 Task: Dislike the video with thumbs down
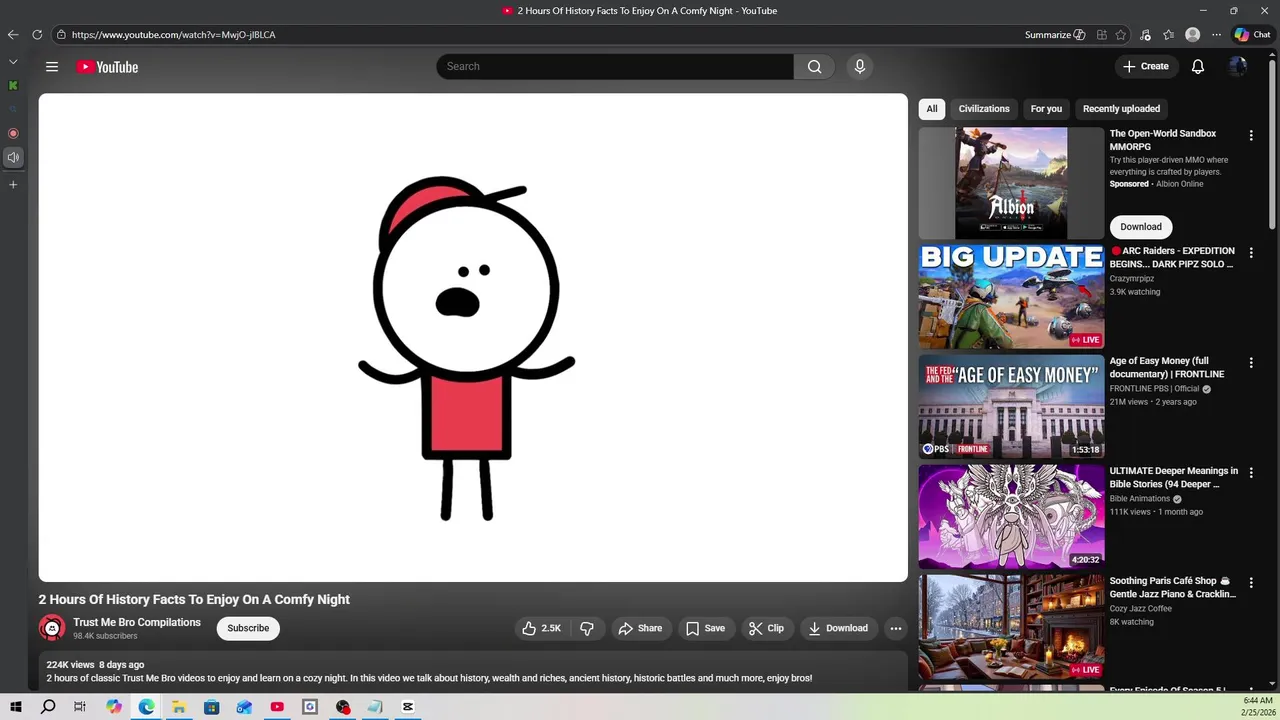click(587, 628)
